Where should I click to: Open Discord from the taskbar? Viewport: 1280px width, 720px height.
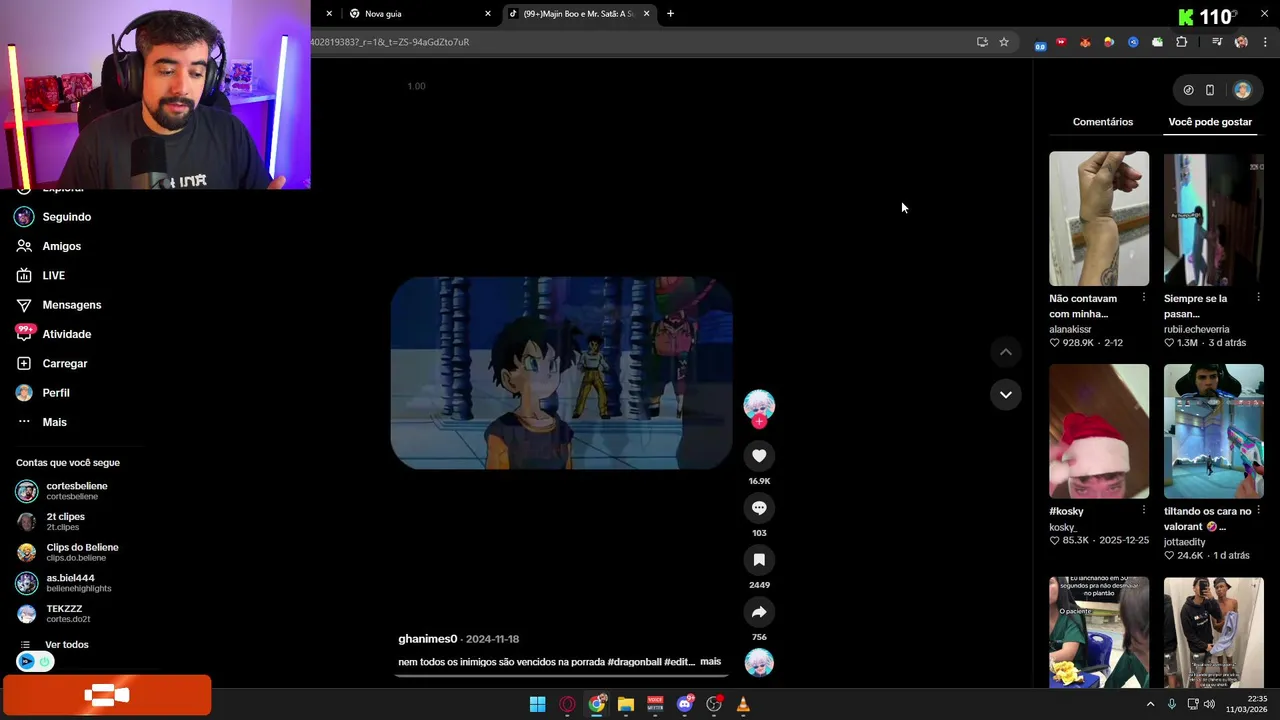[x=685, y=704]
